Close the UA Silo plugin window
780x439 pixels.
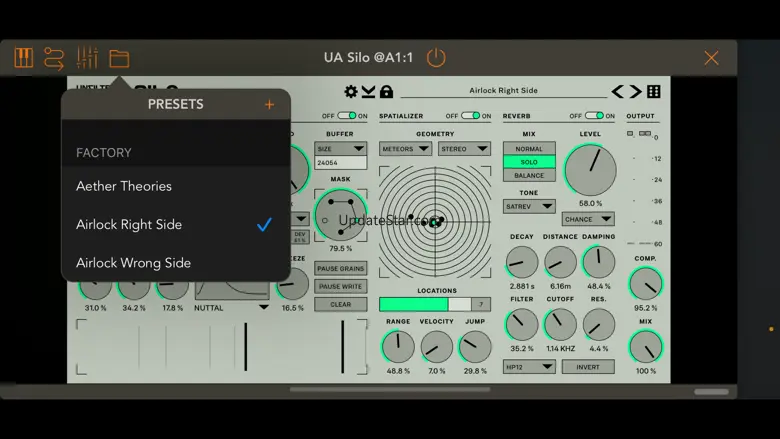pos(711,58)
